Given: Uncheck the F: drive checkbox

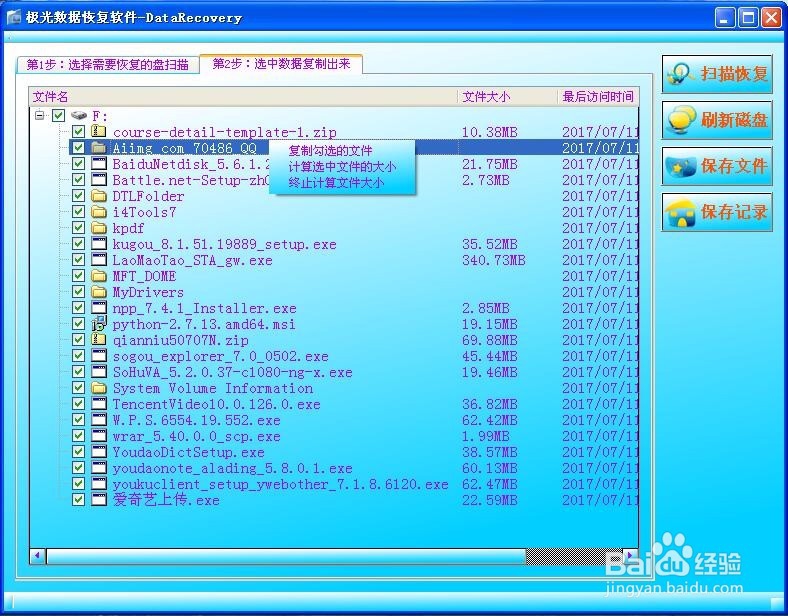Looking at the screenshot, I should pos(58,116).
